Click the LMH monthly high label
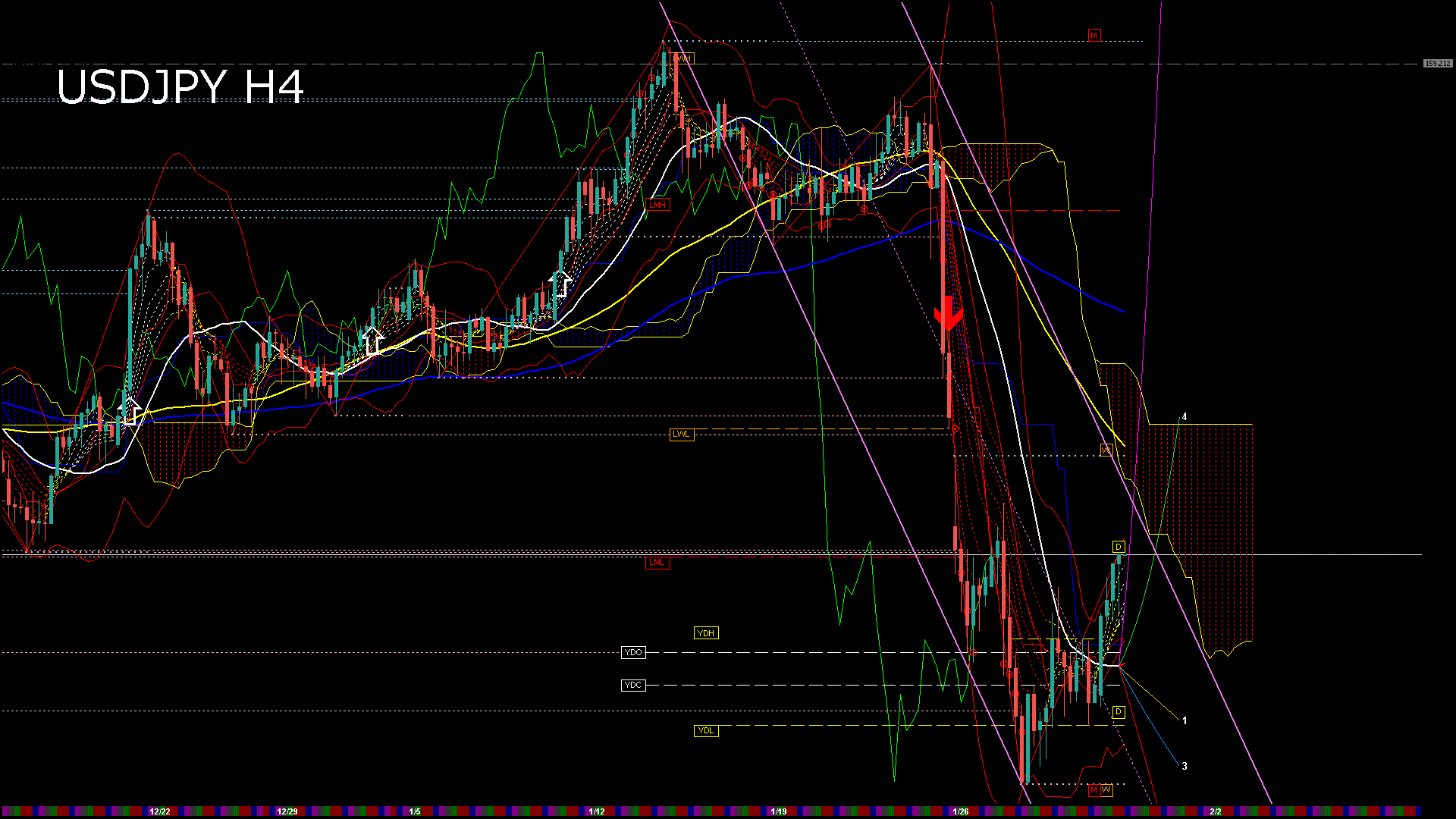 pos(658,204)
